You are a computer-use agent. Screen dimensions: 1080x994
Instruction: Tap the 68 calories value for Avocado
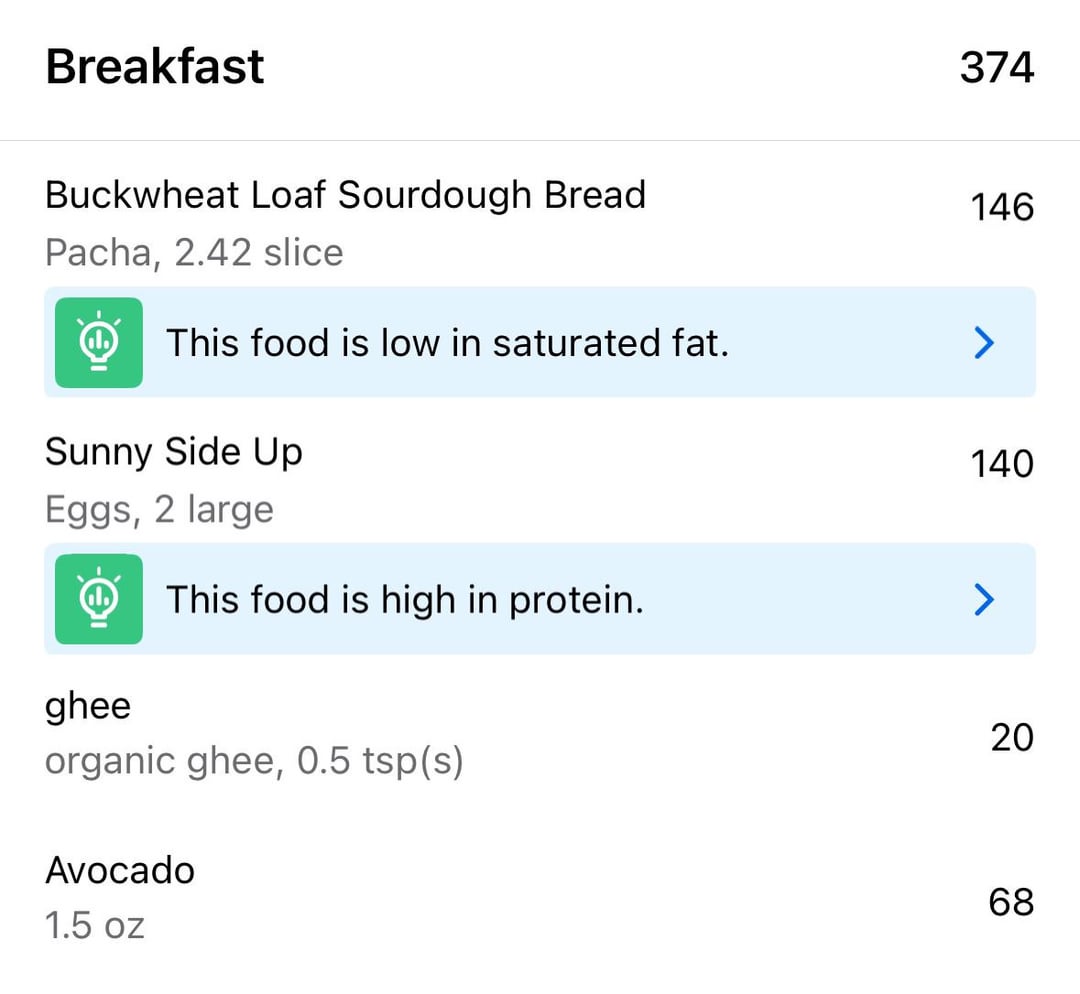pyautogui.click(x=1011, y=902)
